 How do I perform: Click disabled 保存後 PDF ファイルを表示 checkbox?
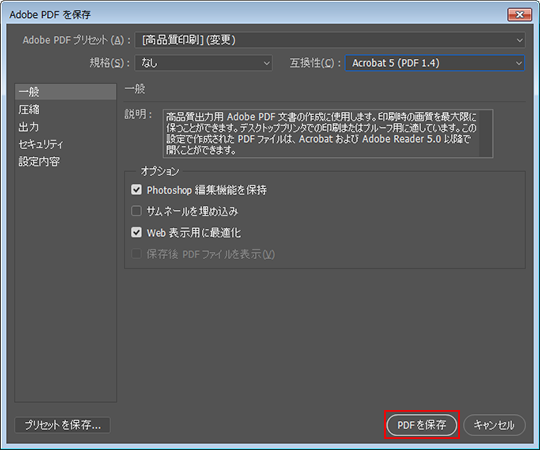[136, 254]
